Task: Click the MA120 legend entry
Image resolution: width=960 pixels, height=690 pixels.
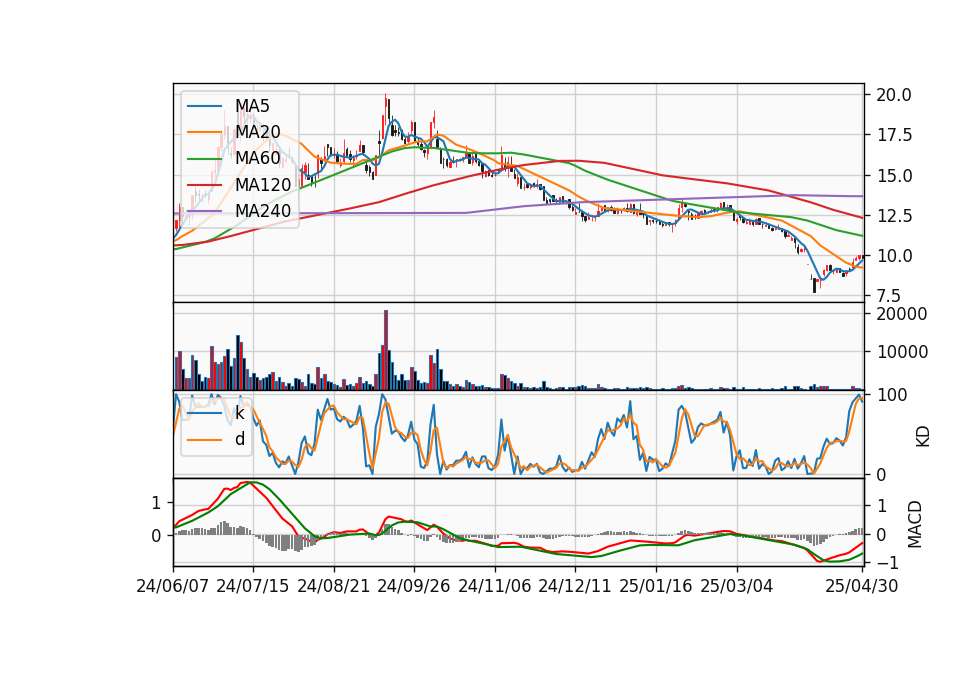Action: (x=239, y=184)
